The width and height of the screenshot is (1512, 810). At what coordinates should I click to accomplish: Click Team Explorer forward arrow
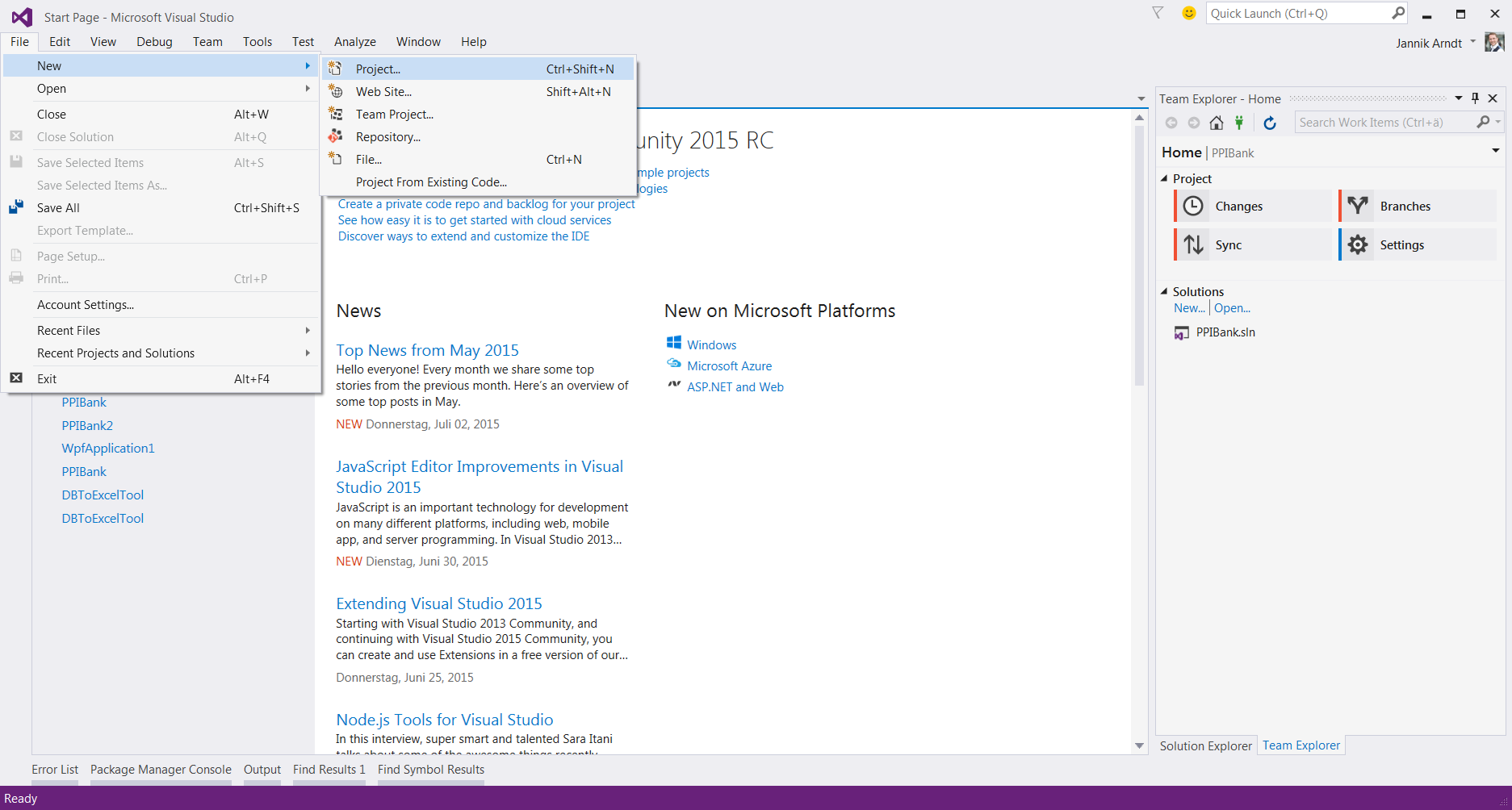coord(1194,123)
